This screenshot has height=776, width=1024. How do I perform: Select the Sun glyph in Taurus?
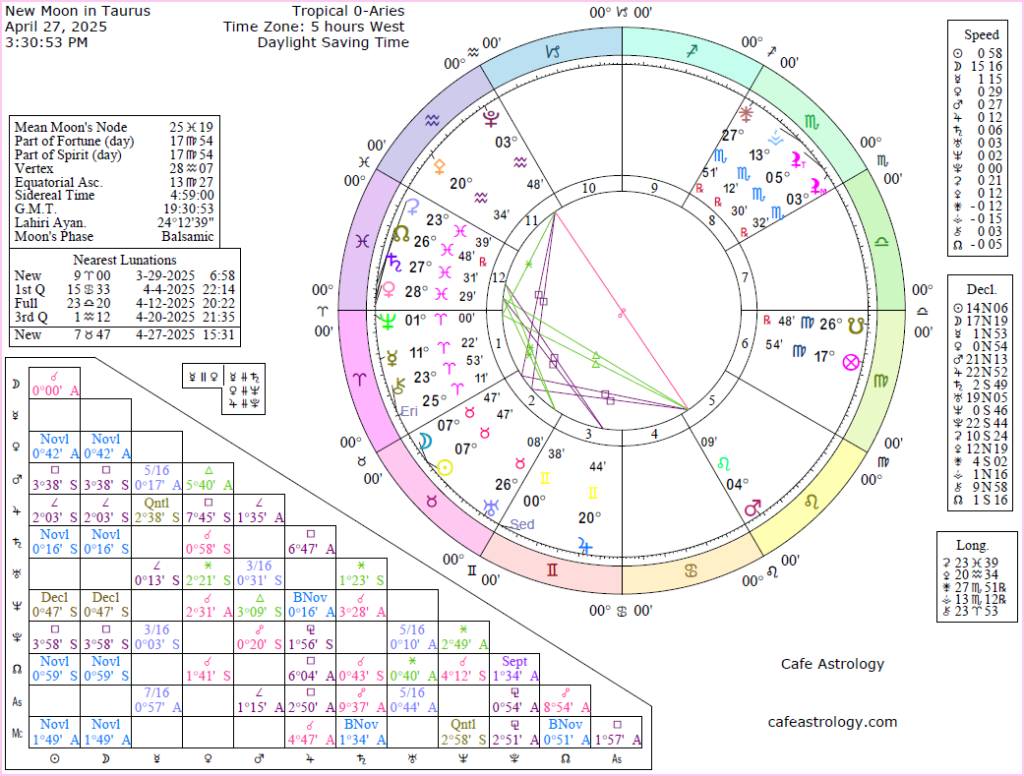tap(445, 467)
